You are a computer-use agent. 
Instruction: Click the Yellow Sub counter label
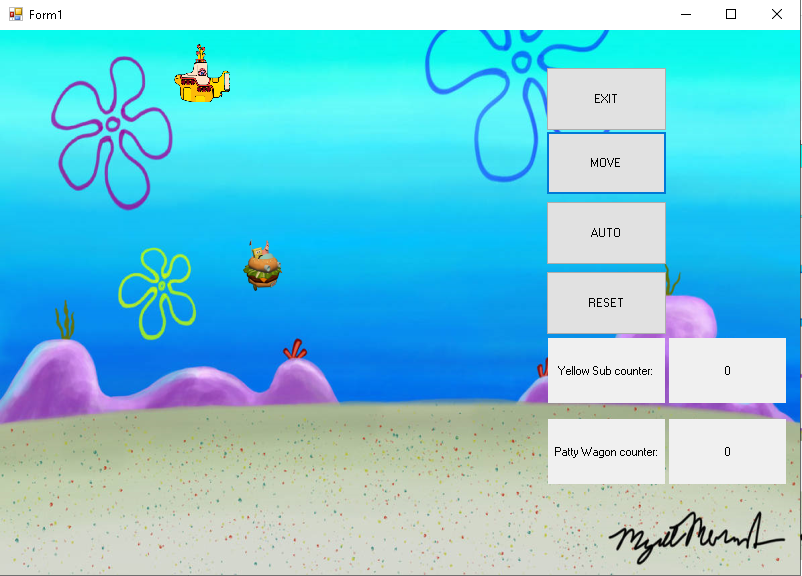[x=606, y=371]
